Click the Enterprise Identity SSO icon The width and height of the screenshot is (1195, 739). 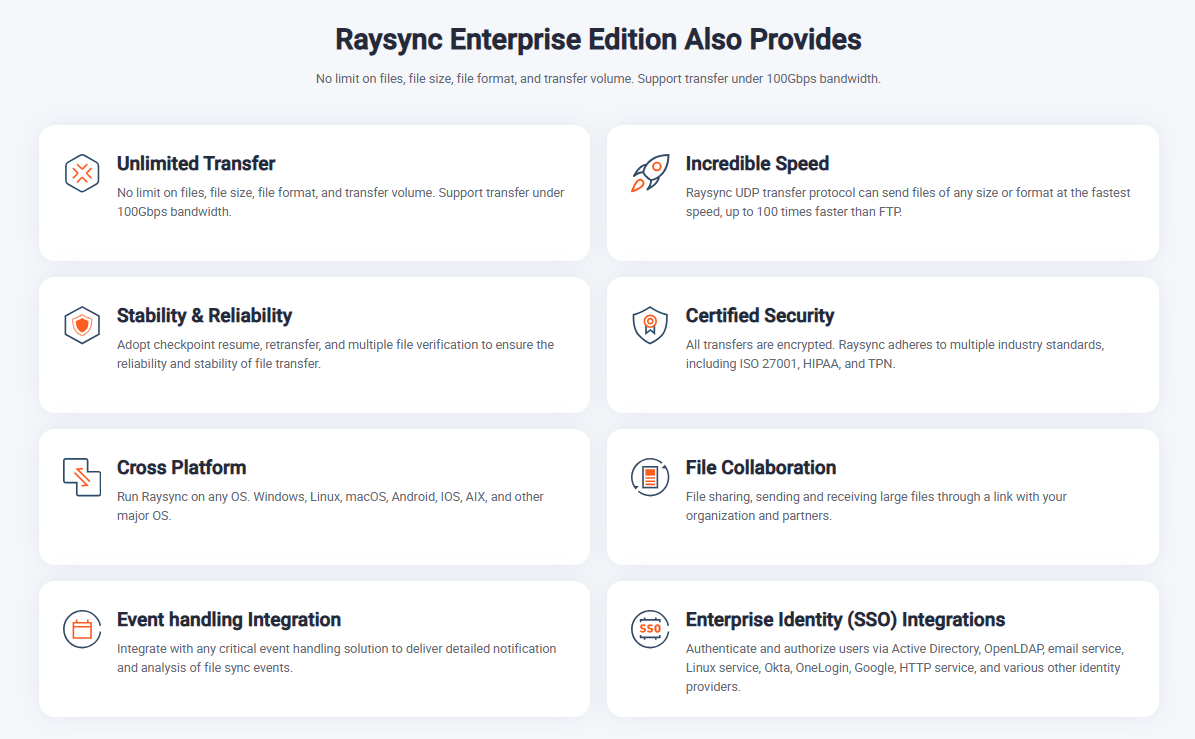[x=650, y=629]
